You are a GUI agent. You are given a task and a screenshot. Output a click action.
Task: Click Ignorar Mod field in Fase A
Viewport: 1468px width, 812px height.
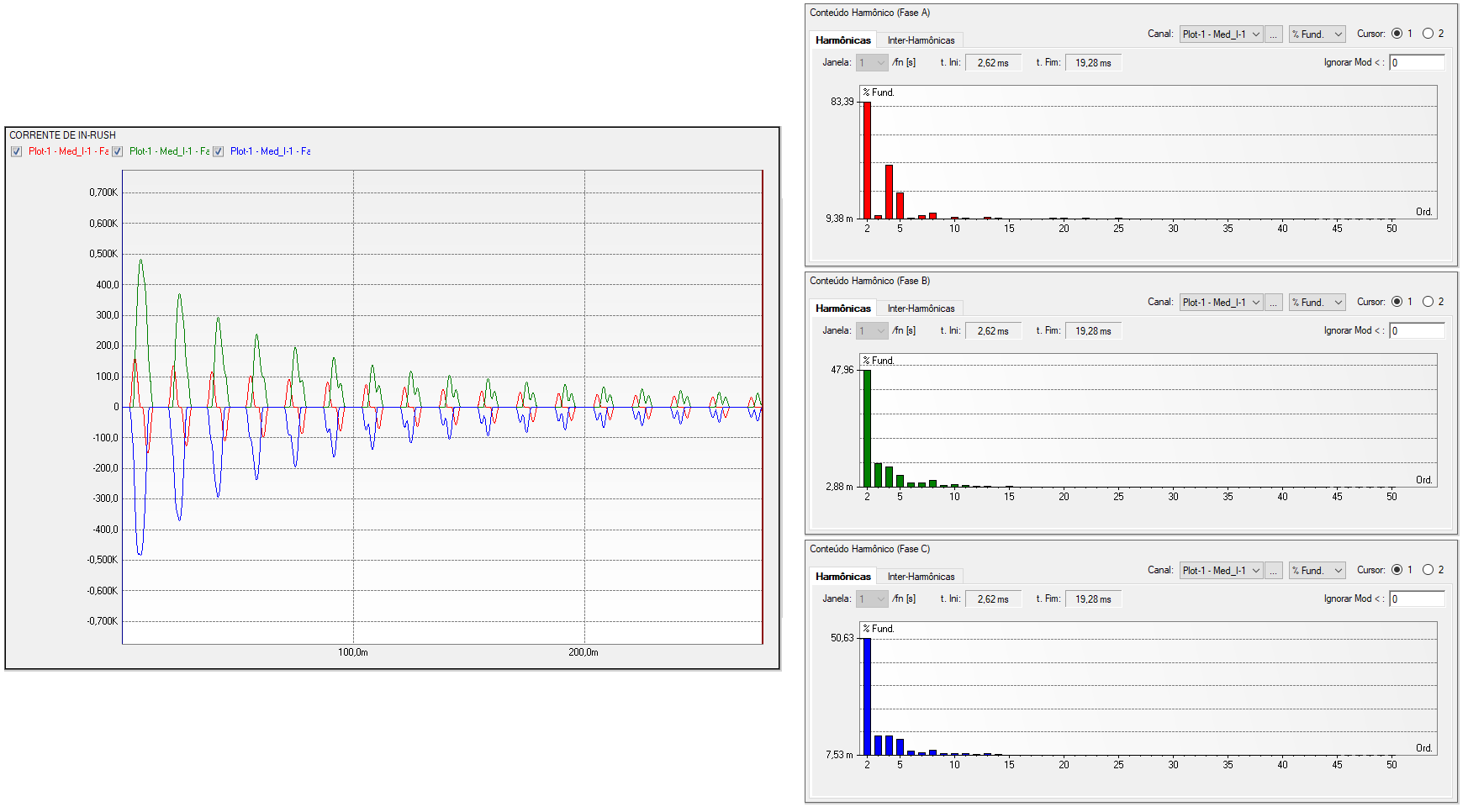1417,63
